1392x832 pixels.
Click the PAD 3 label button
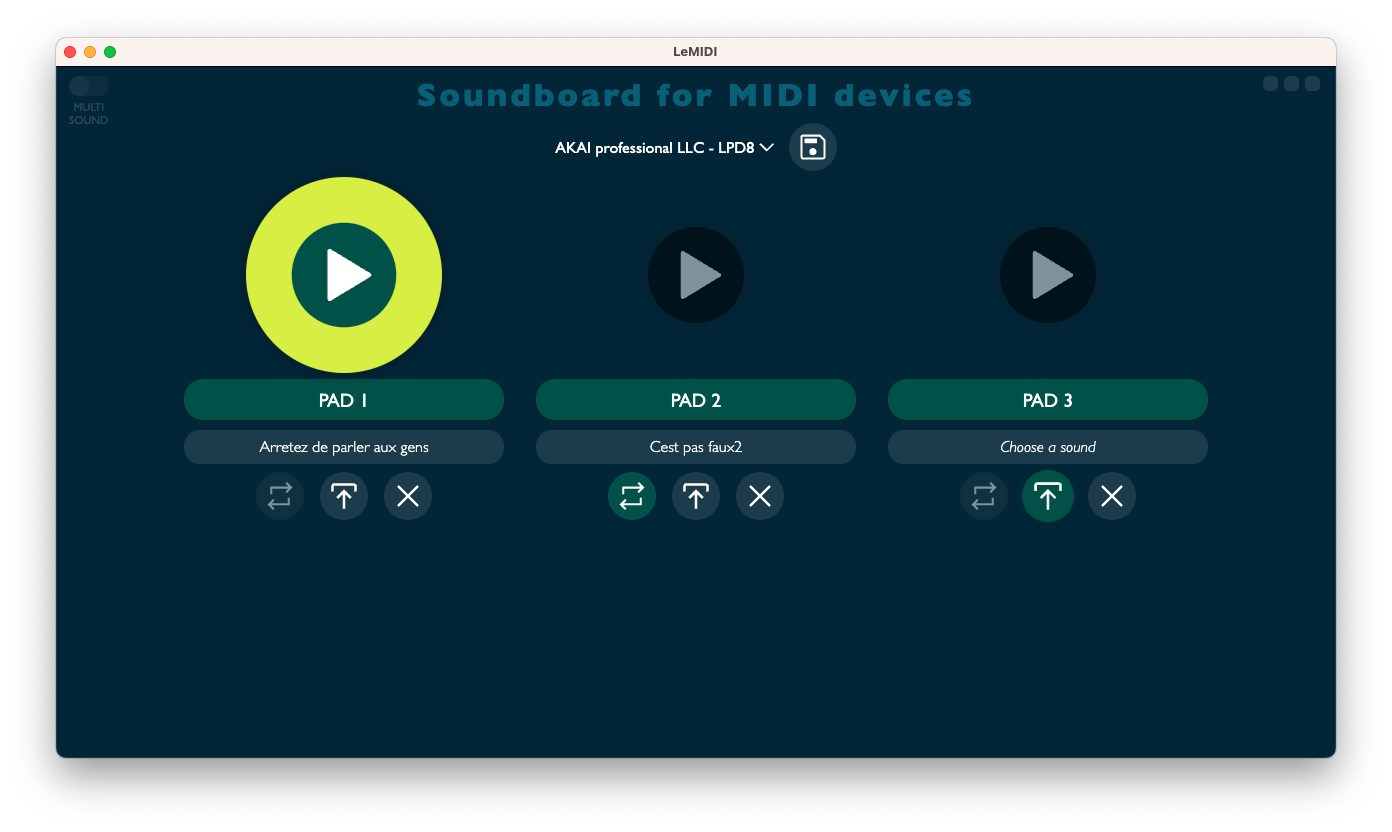[1048, 400]
